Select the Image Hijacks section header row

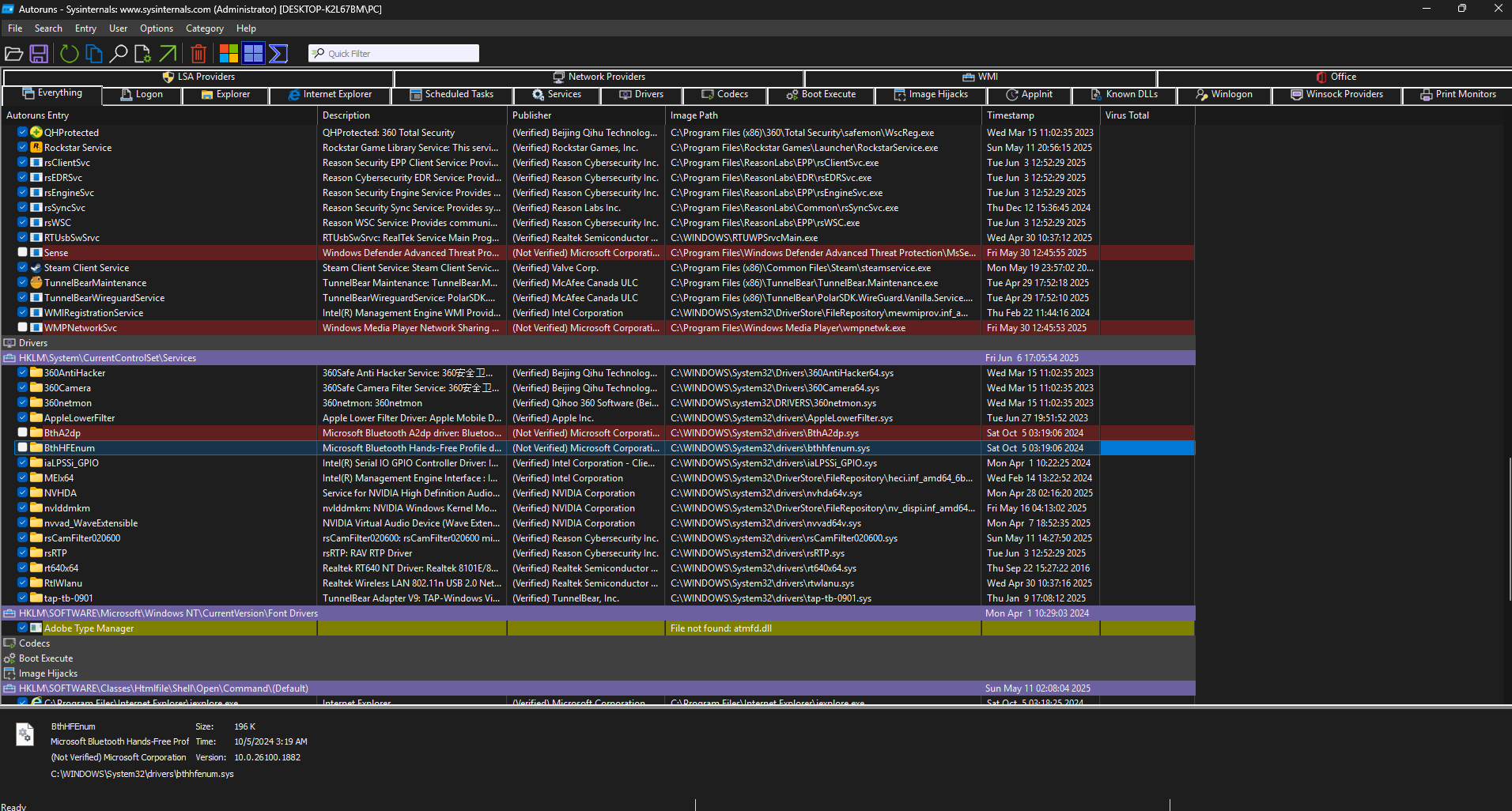[x=598, y=673]
